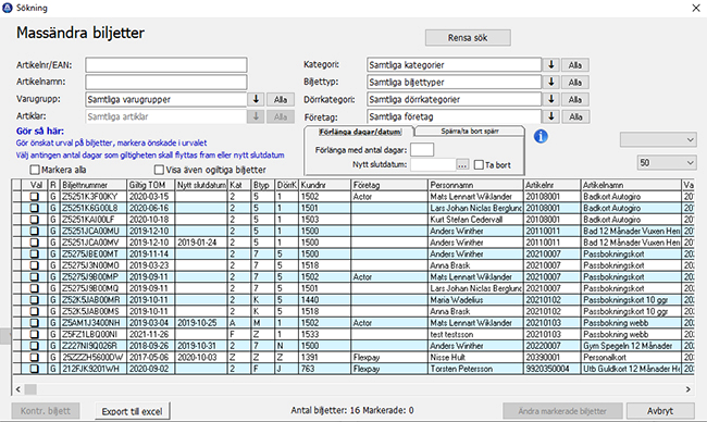Click Alla button for Företag
This screenshot has height=422, width=707.
(575, 117)
